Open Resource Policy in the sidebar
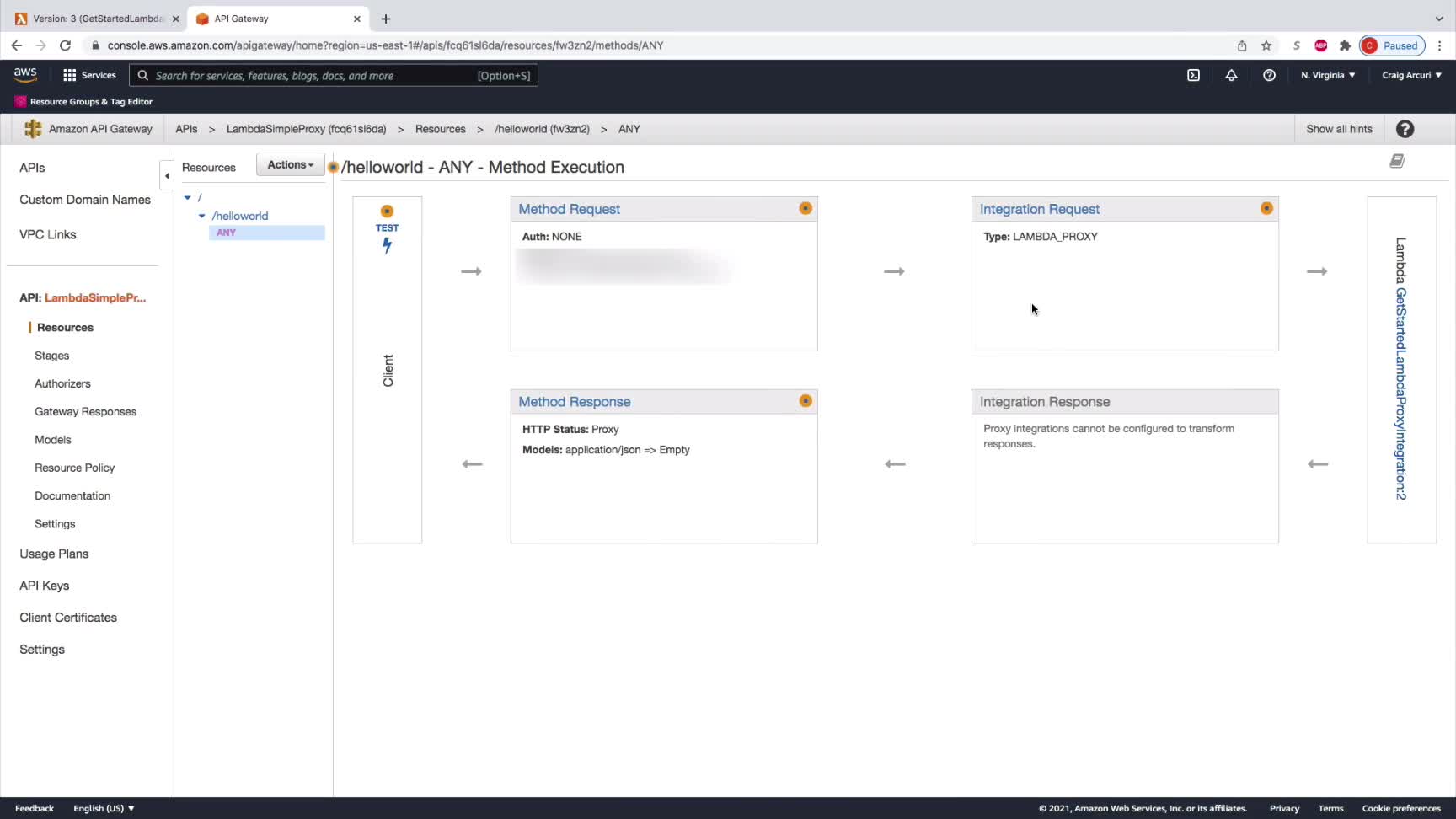 [74, 468]
